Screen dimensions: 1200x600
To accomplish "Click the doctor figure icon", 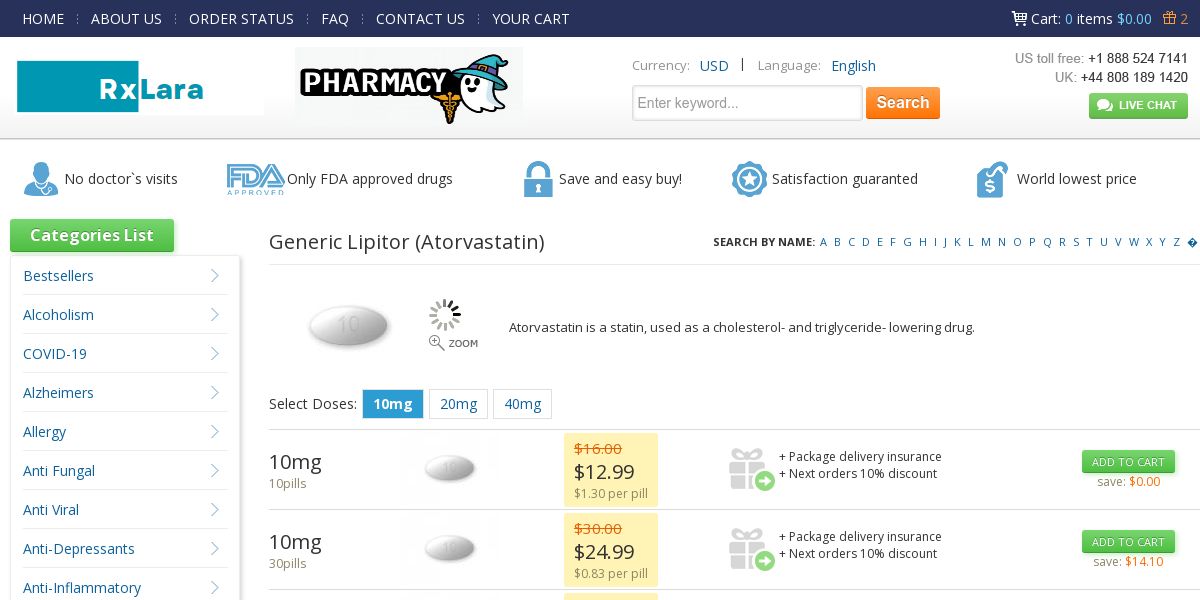I will [x=40, y=179].
